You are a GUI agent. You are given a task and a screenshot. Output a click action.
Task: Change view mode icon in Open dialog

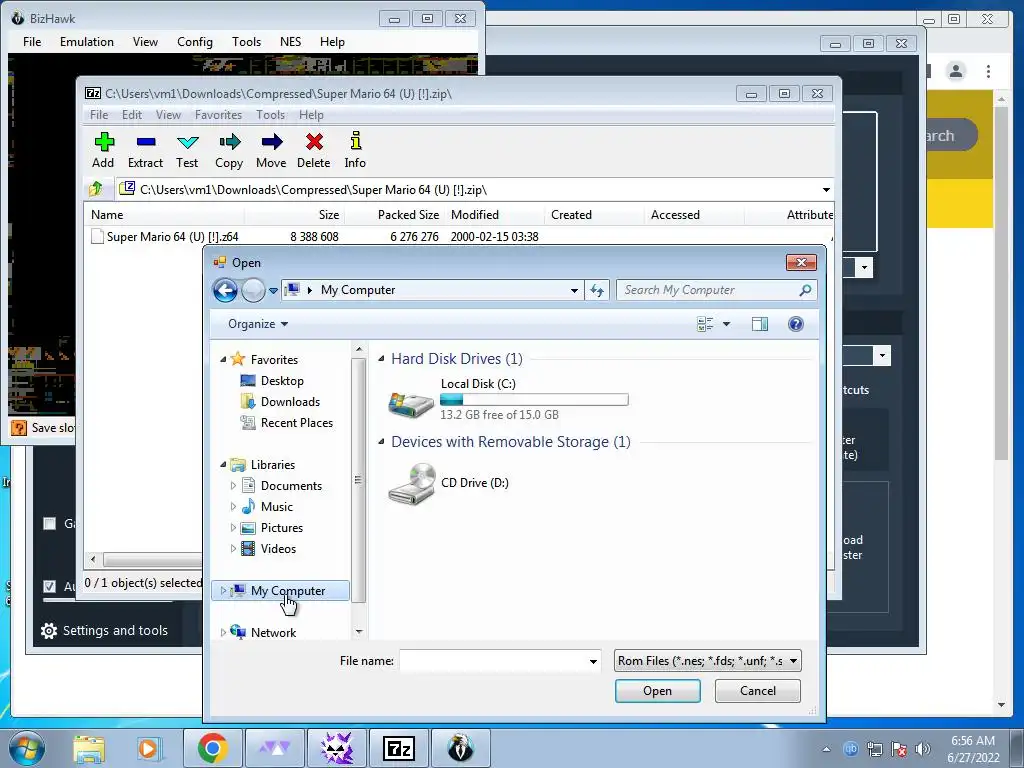tap(705, 324)
